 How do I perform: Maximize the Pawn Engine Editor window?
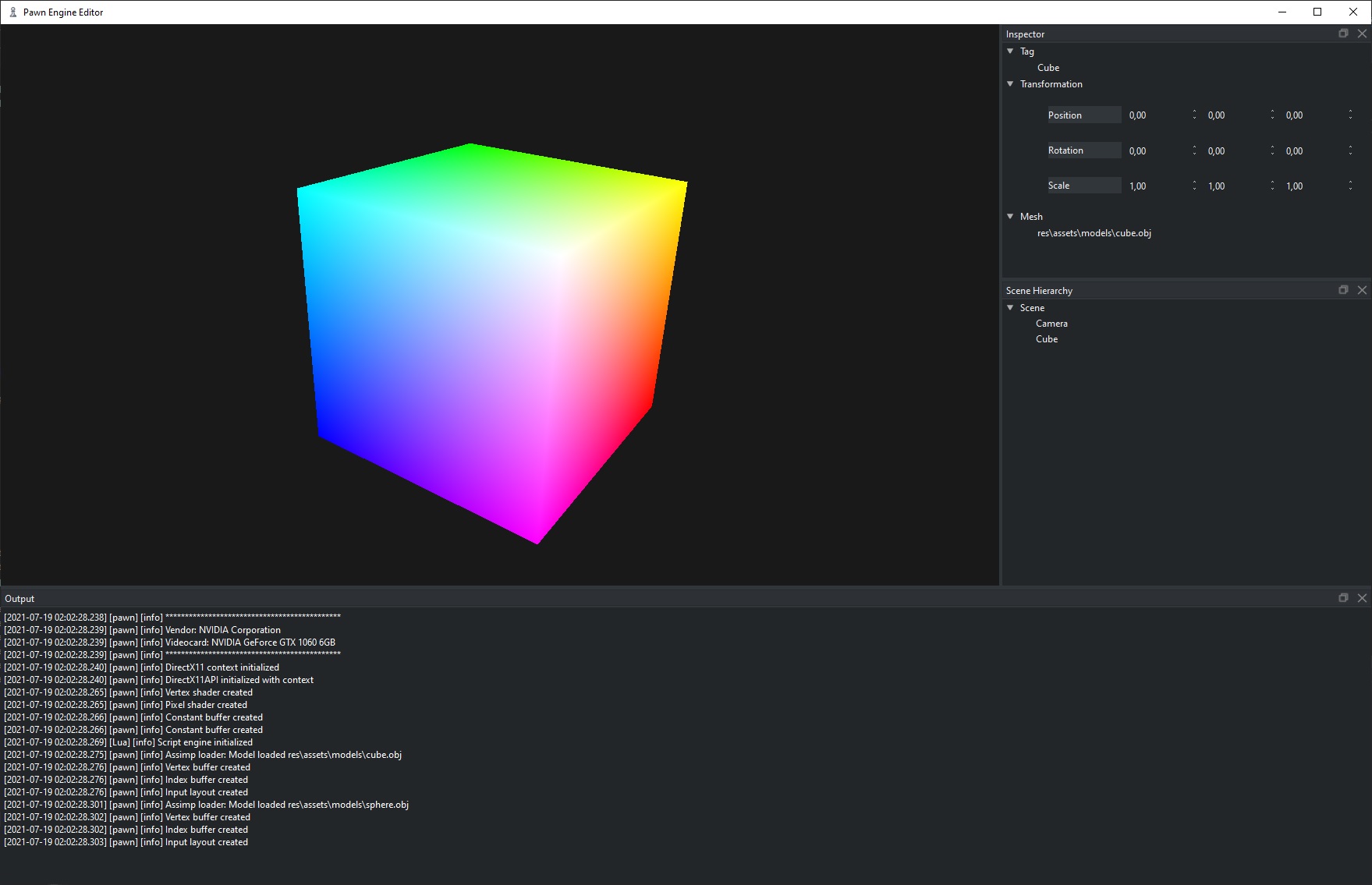(x=1317, y=12)
